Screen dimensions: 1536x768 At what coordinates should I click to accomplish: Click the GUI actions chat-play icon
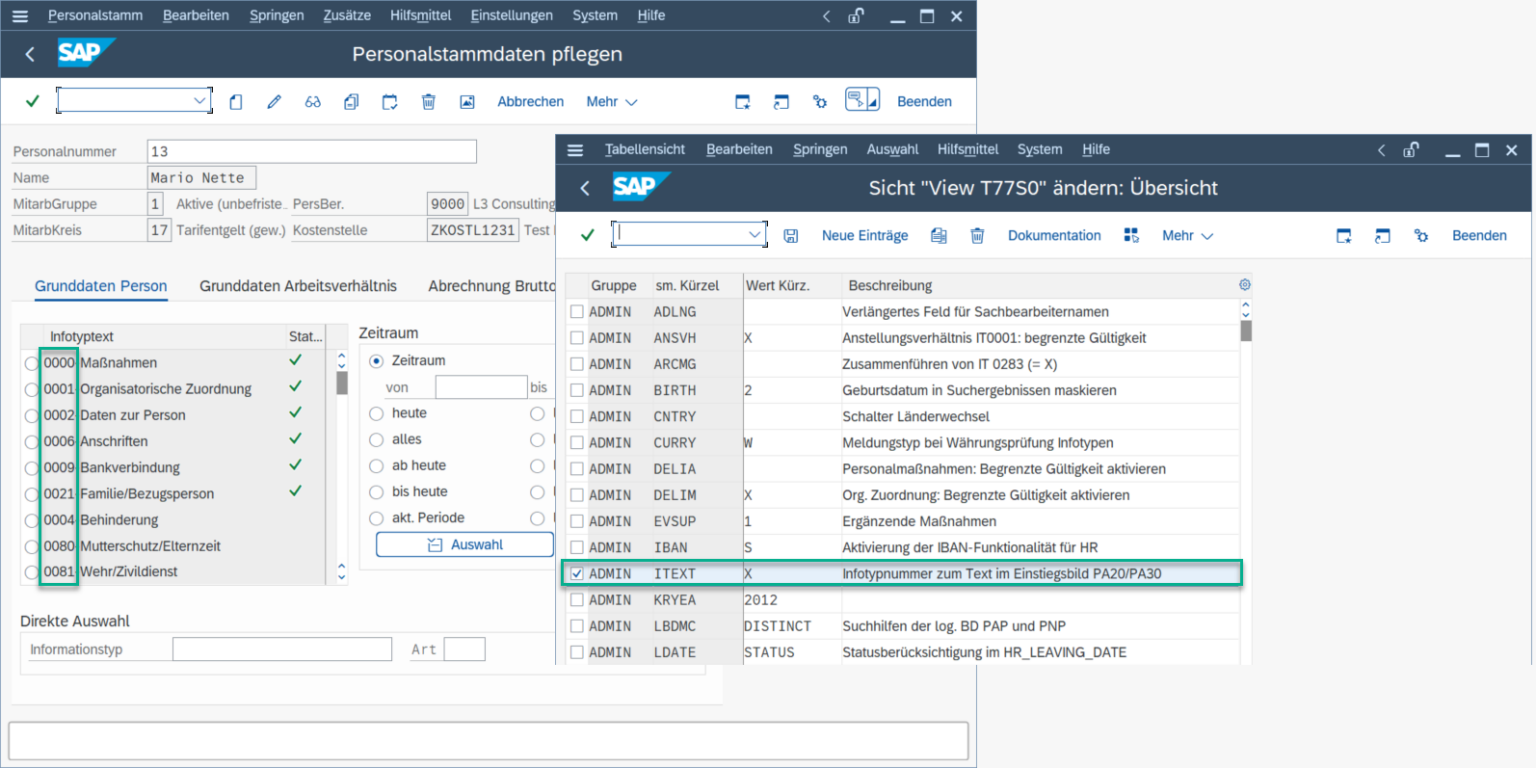pyautogui.click(x=861, y=100)
